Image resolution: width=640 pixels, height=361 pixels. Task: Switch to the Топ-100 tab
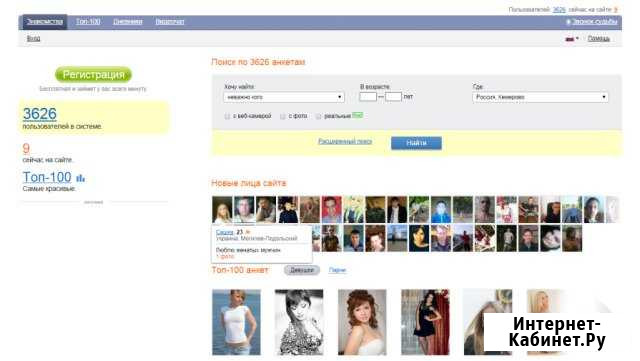(88, 22)
